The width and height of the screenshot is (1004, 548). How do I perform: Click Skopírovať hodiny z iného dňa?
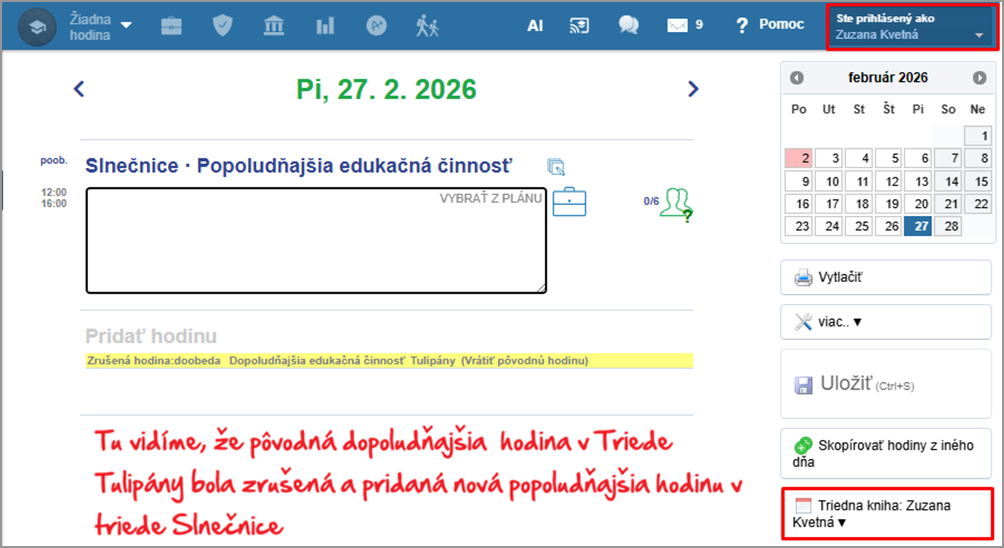tap(885, 453)
